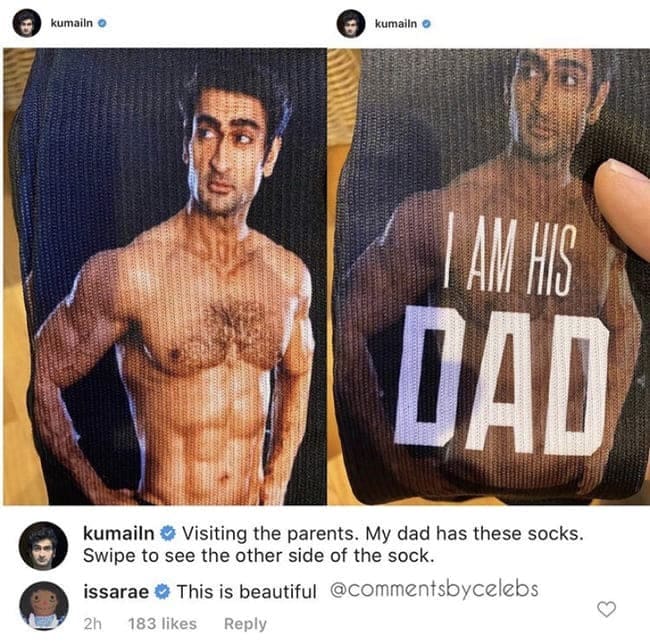Open the kumailn username in right header
650x642 pixels.
point(396,24)
